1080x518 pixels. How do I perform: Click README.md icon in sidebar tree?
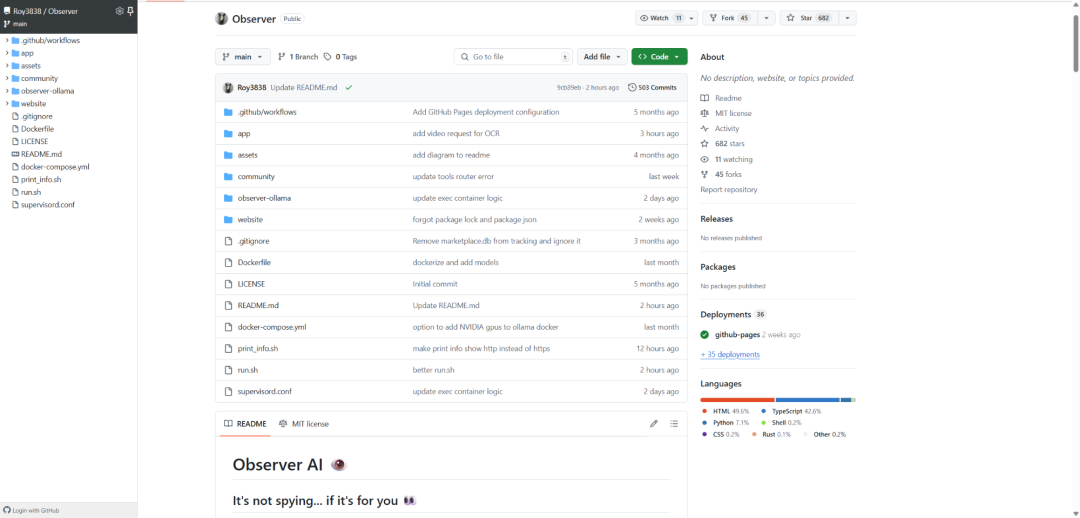15,154
